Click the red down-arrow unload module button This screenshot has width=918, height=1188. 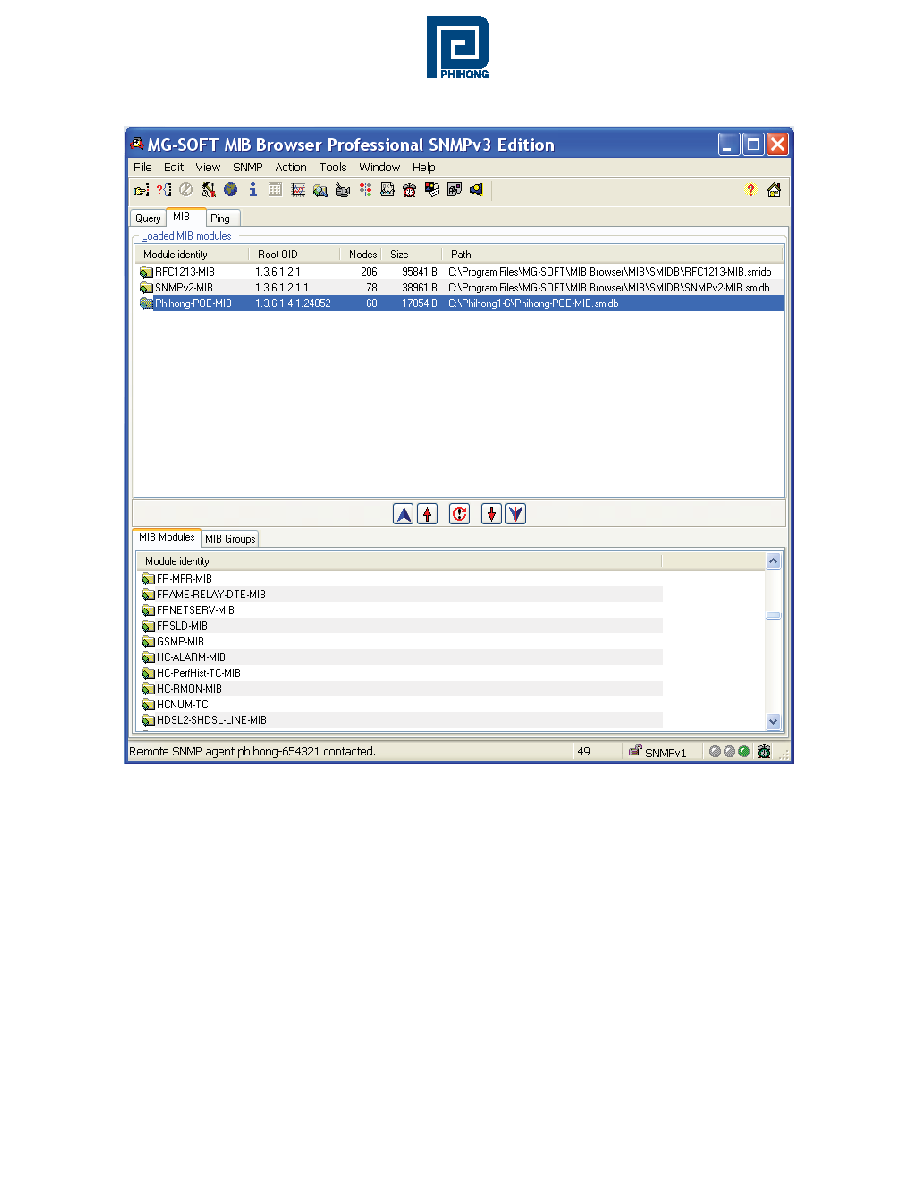(x=492, y=514)
